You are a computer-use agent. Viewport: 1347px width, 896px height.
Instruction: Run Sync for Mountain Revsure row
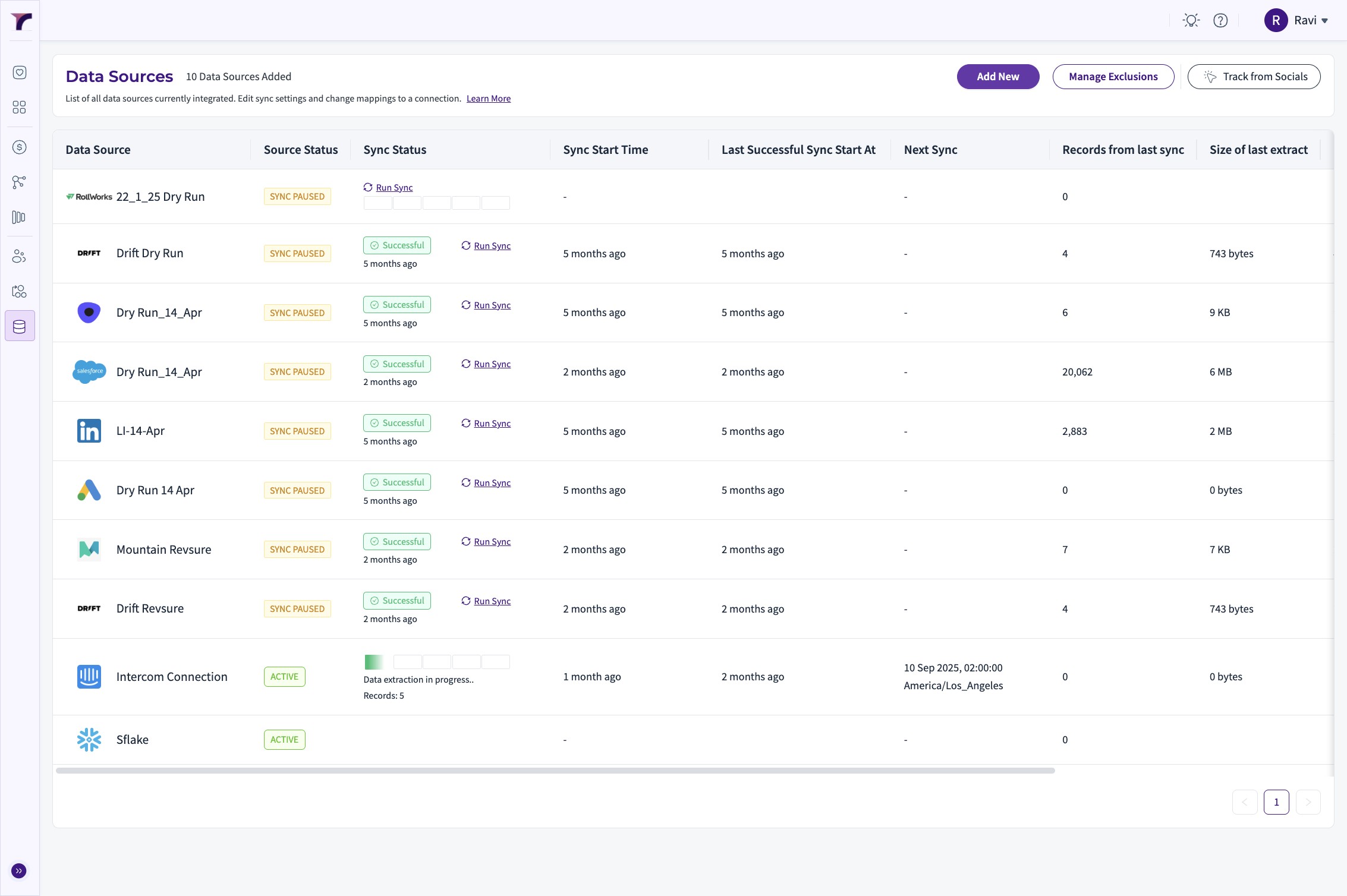tap(492, 542)
